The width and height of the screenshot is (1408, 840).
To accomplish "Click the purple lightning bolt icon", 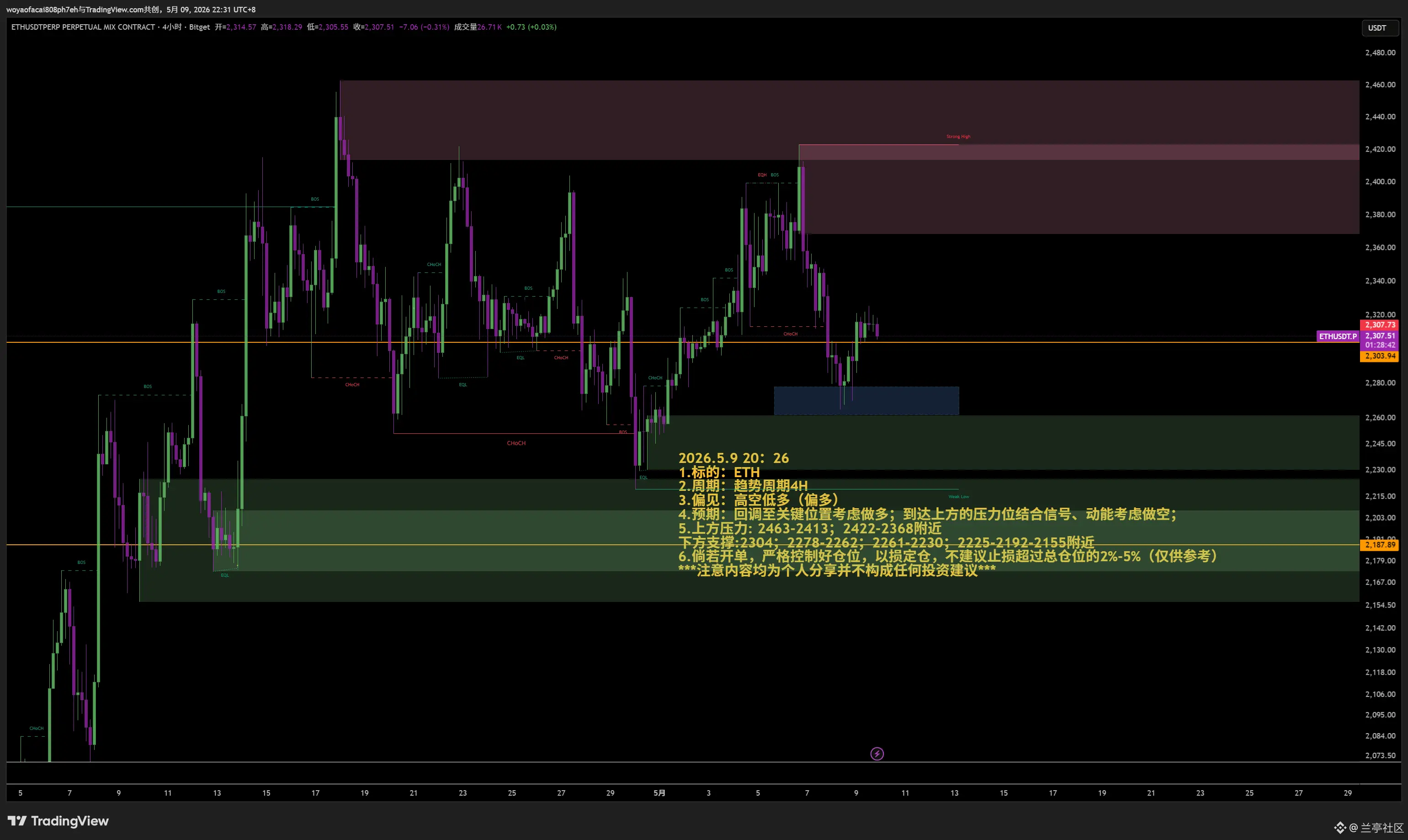I will (x=877, y=754).
